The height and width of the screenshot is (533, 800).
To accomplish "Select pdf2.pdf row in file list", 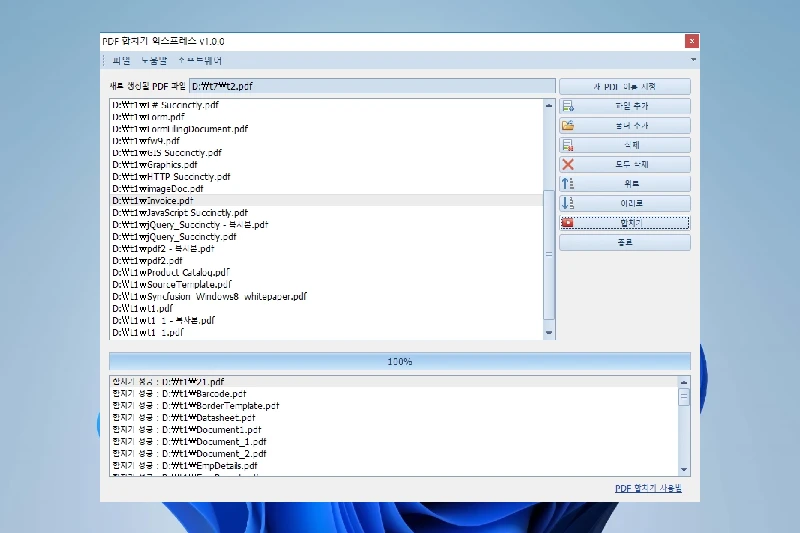I will (327, 261).
